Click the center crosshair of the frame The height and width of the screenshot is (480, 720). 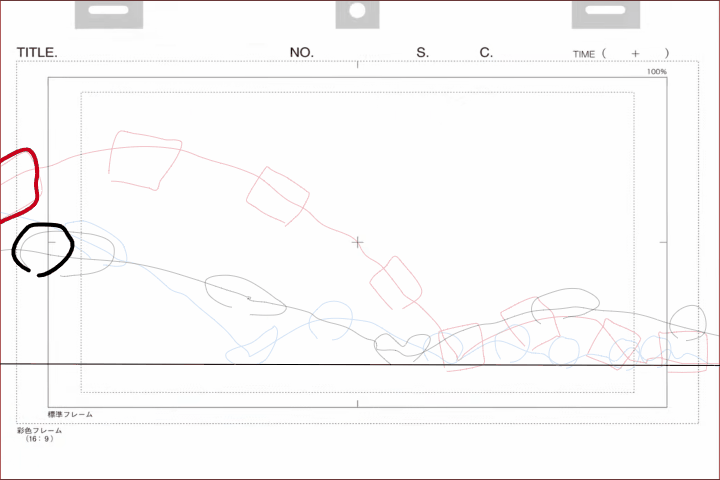358,242
